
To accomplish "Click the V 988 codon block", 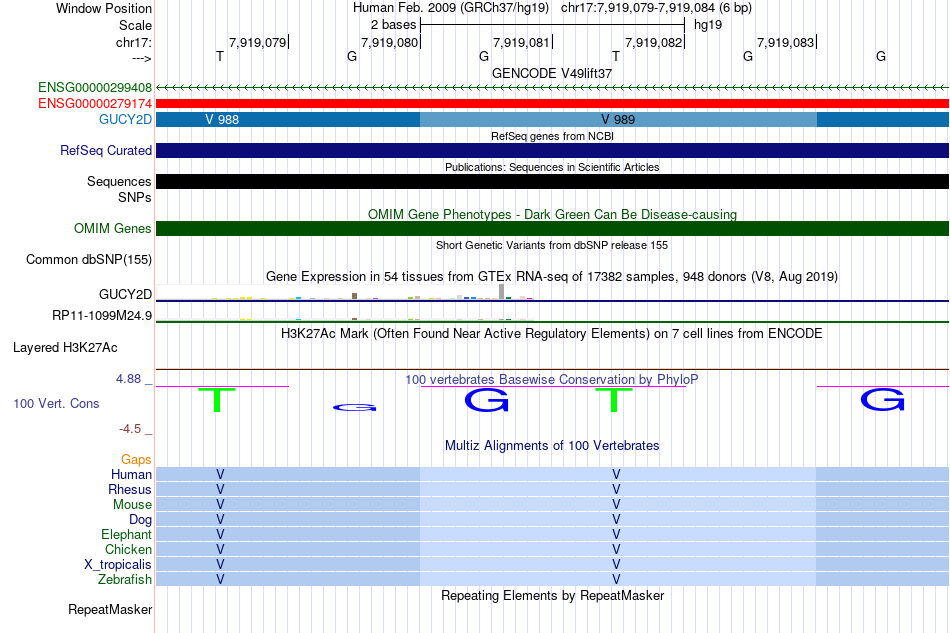I will [x=288, y=119].
